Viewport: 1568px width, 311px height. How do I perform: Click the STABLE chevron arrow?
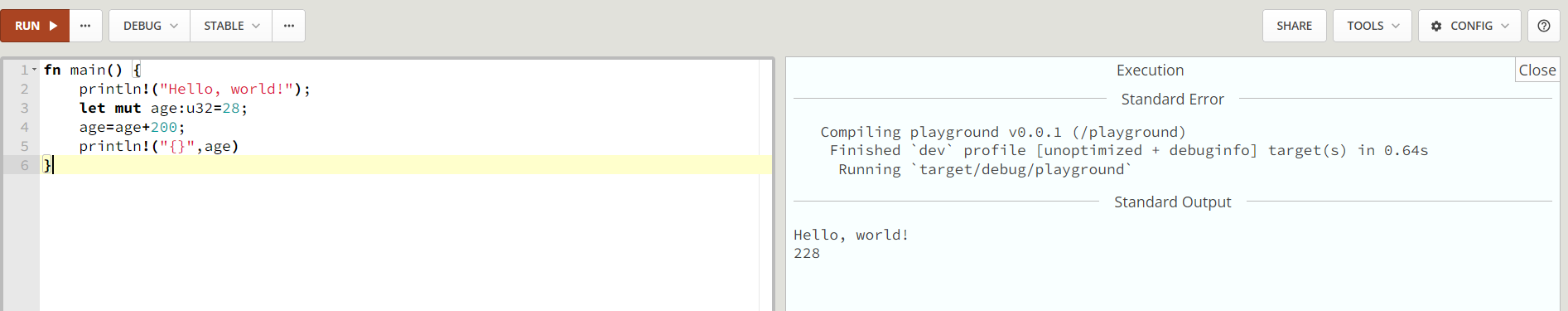(x=256, y=26)
